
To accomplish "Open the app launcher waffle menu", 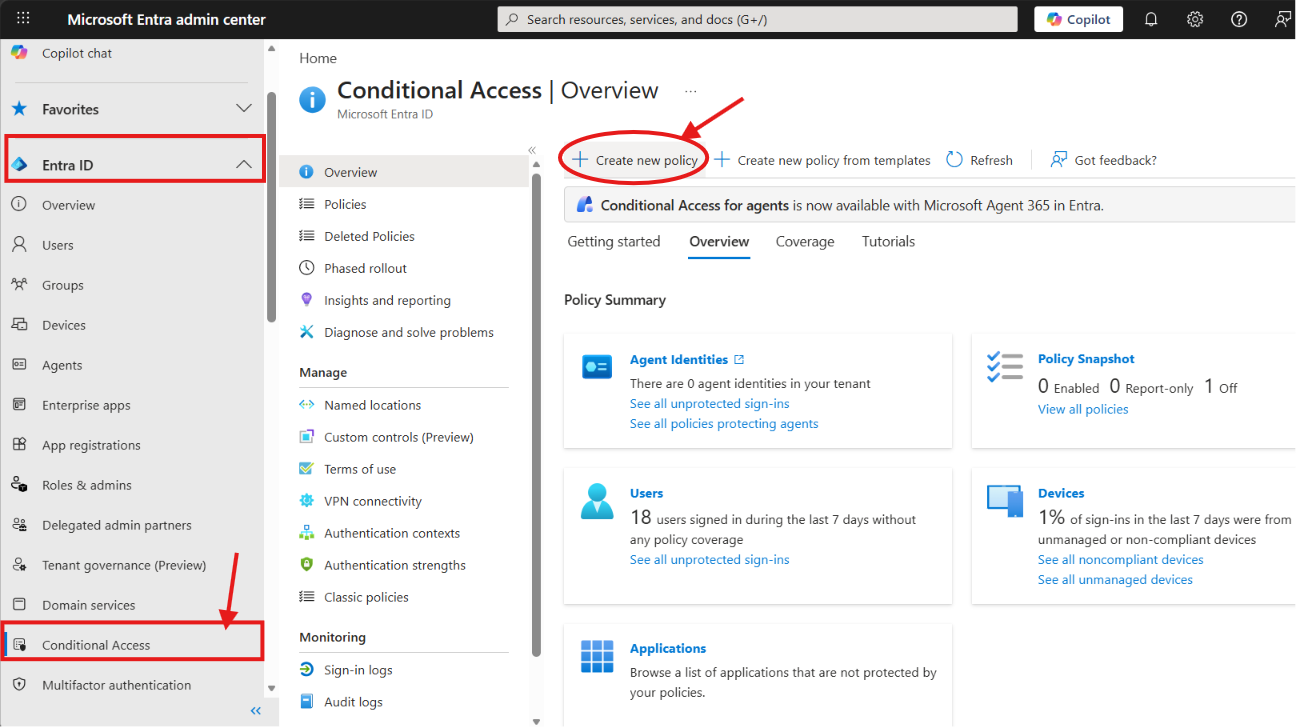I will tap(24, 19).
